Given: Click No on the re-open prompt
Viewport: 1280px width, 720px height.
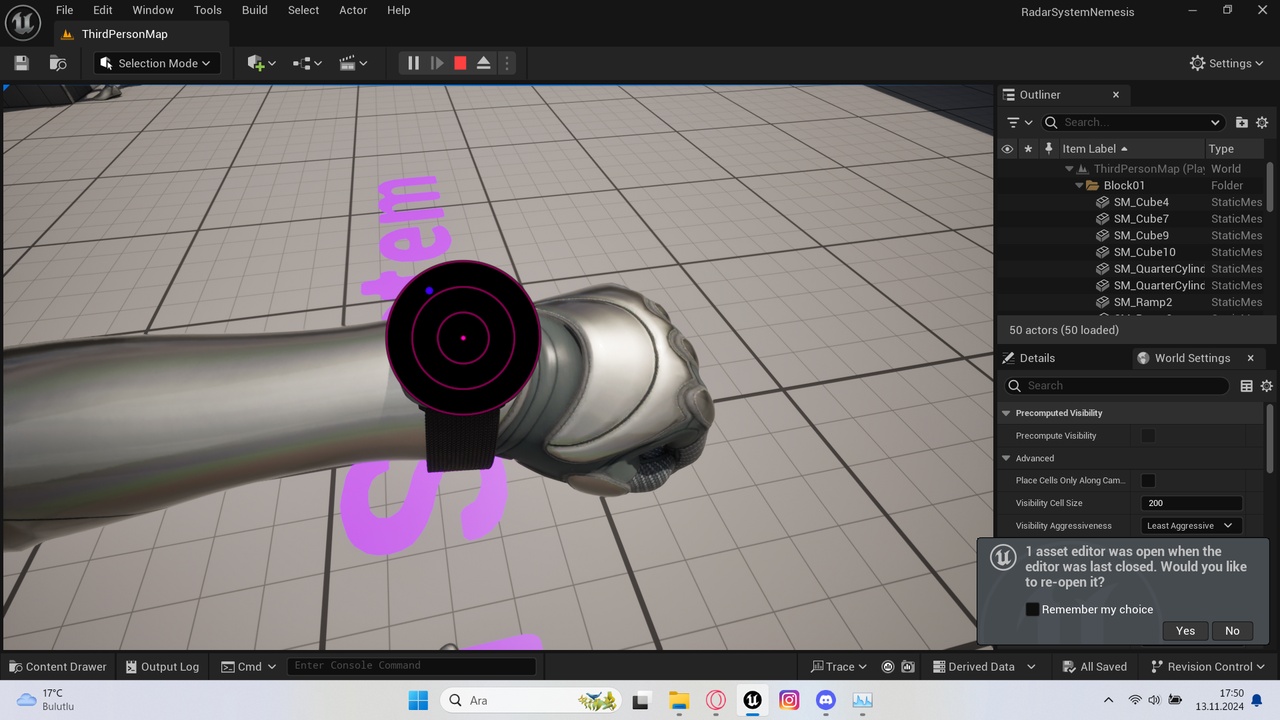Looking at the screenshot, I should [x=1232, y=630].
